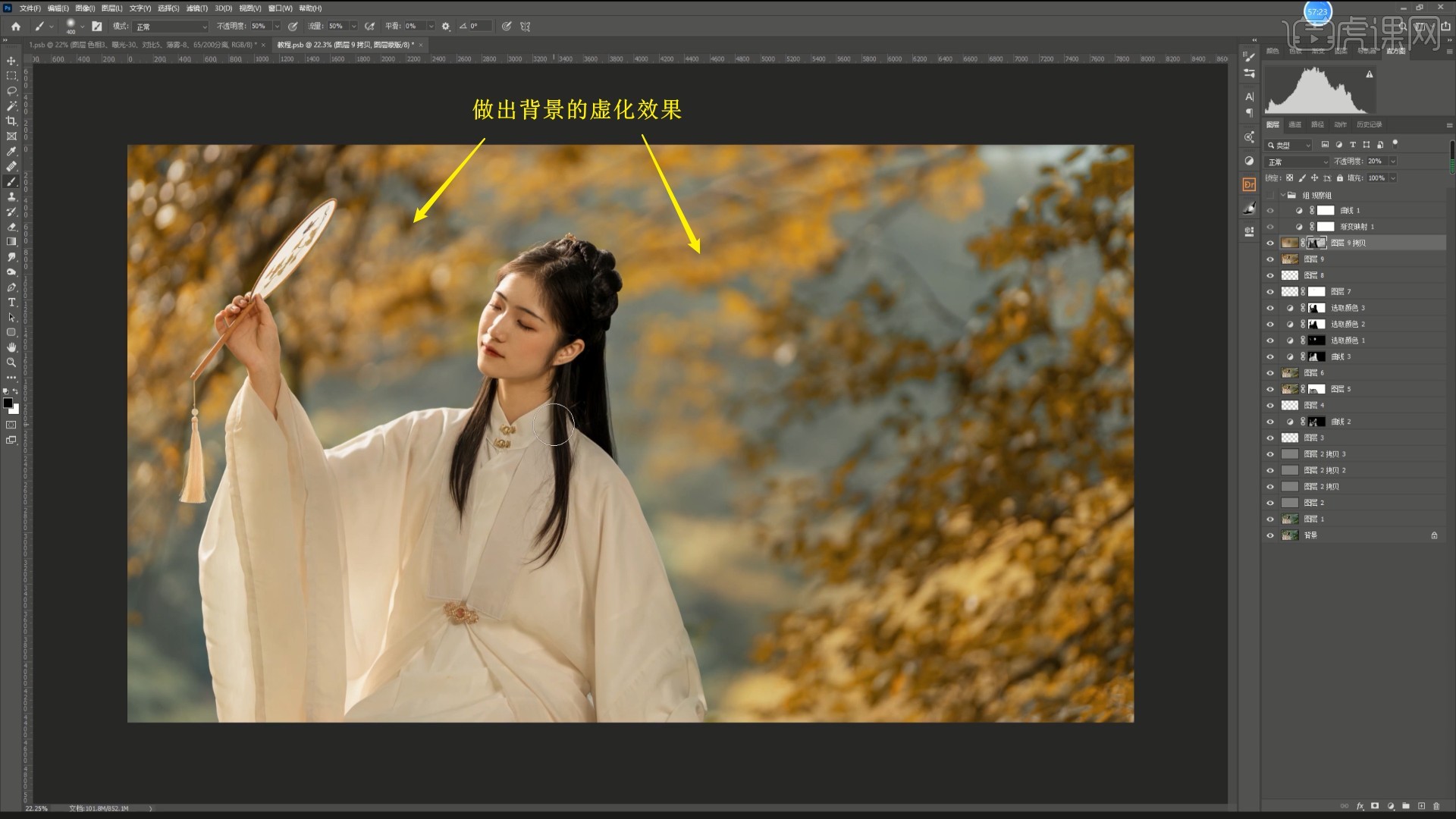Select the Crop tool in toolbar
This screenshot has height=819, width=1456.
11,121
